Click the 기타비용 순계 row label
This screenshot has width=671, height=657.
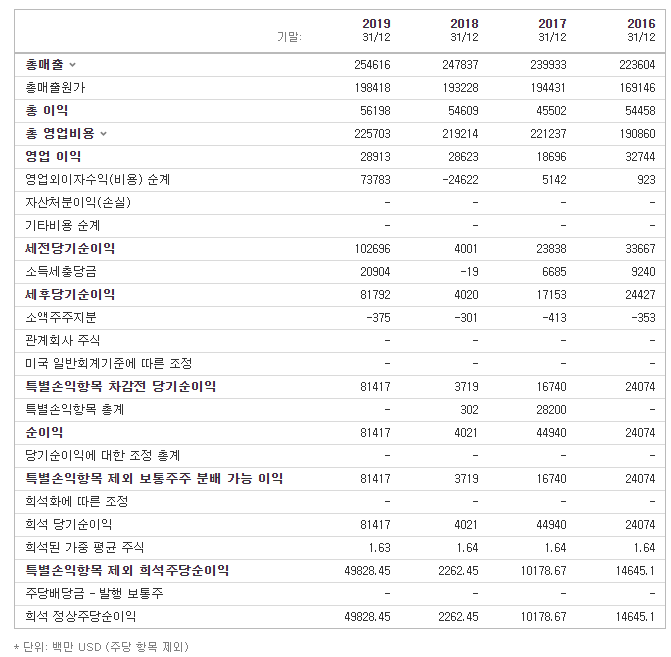point(62,226)
